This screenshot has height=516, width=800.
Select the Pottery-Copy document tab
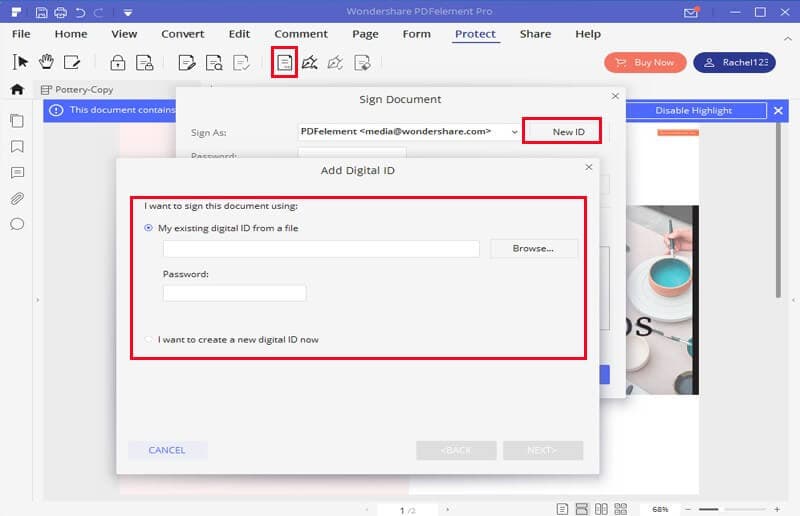[84, 90]
